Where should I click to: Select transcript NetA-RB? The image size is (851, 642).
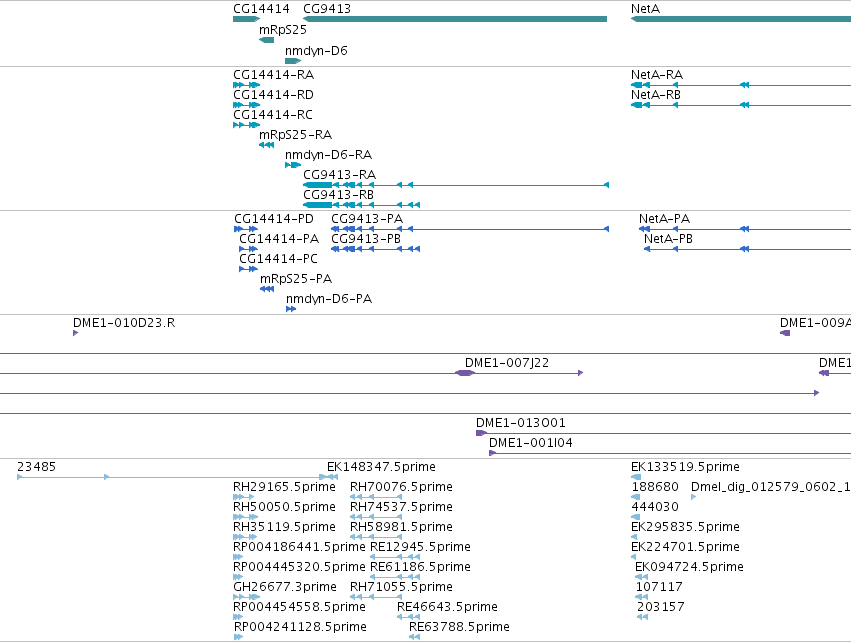741,105
